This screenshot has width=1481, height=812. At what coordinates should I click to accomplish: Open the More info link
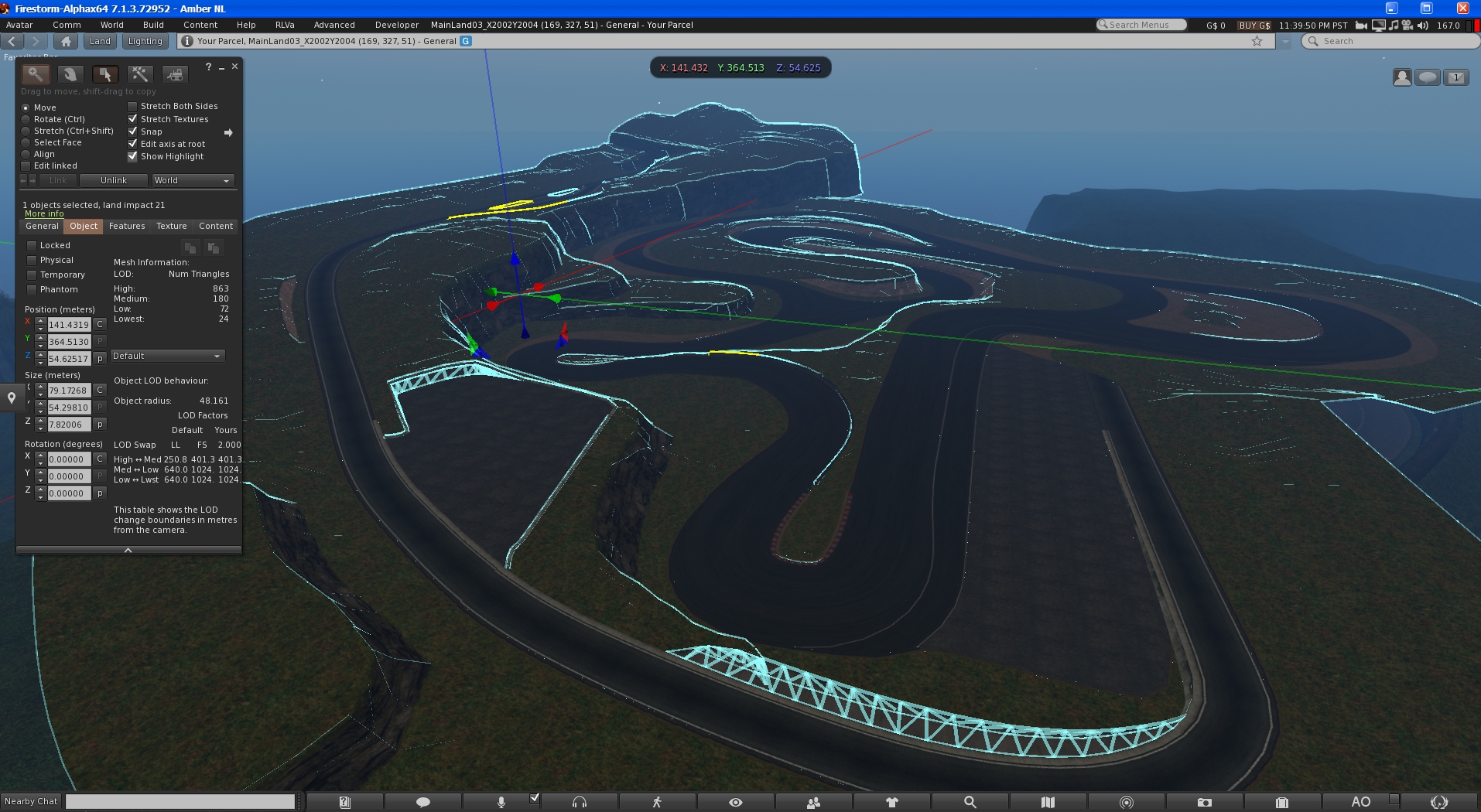tap(44, 214)
